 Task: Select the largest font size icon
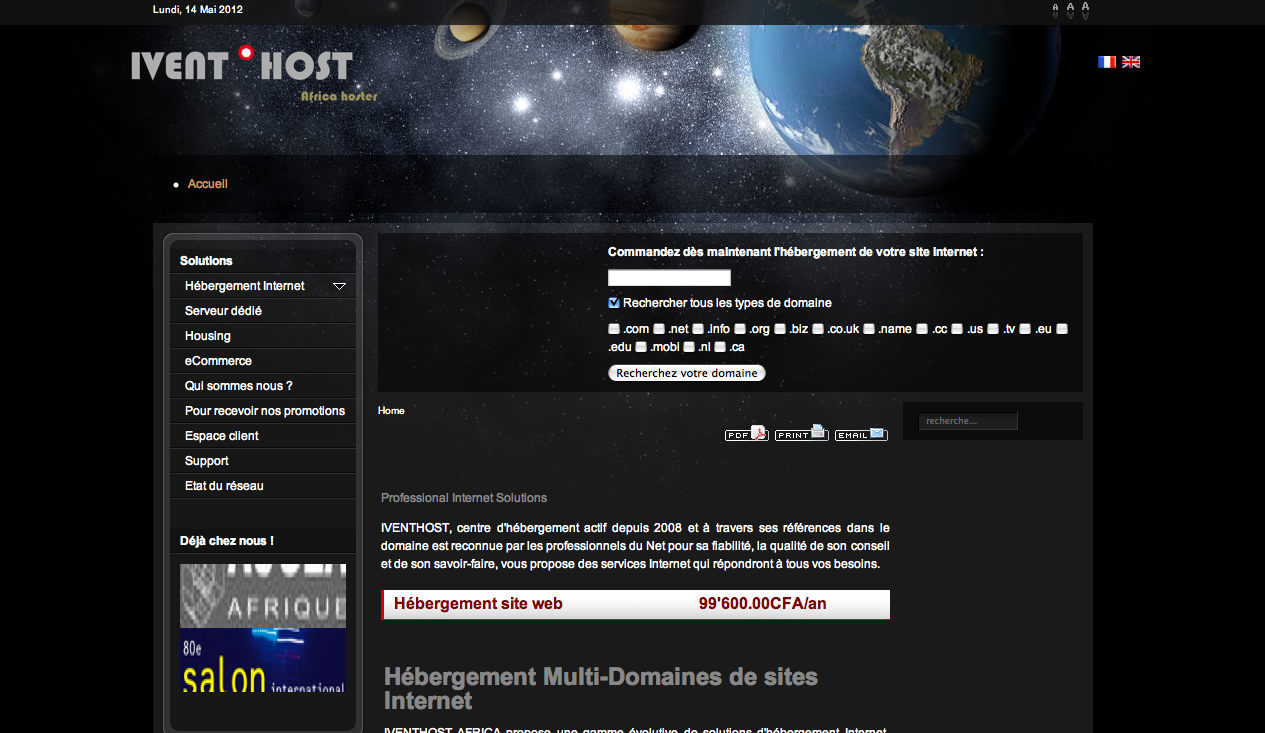1085,10
